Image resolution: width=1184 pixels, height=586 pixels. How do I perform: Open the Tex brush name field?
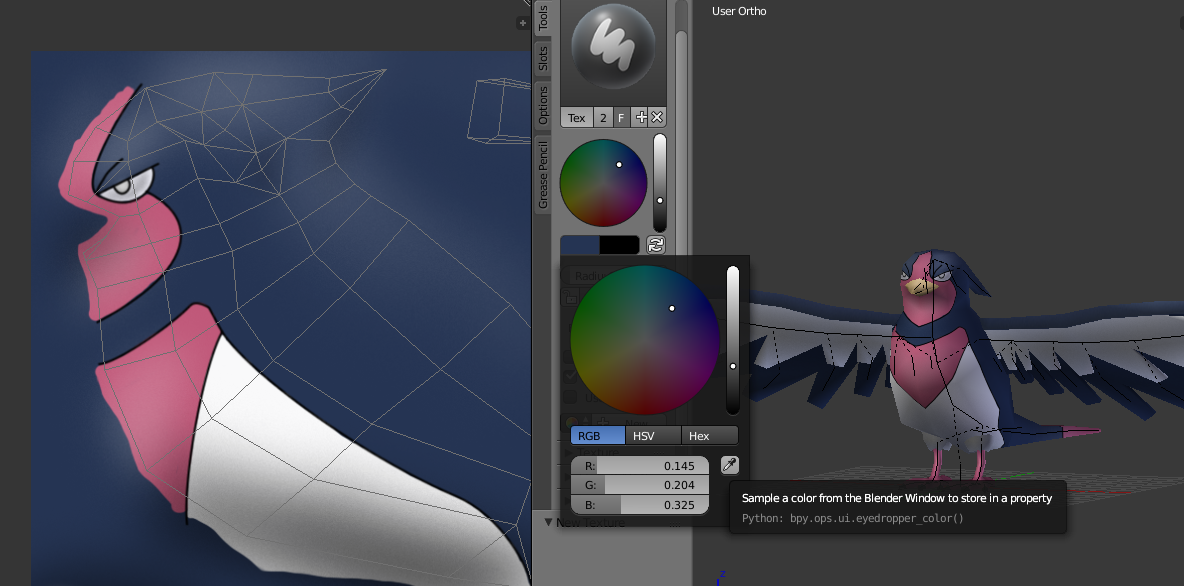(577, 117)
